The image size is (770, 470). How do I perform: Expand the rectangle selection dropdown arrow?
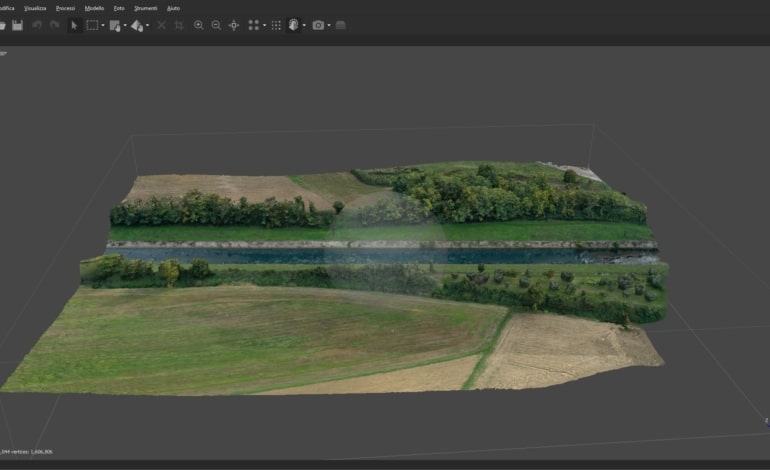click(103, 26)
